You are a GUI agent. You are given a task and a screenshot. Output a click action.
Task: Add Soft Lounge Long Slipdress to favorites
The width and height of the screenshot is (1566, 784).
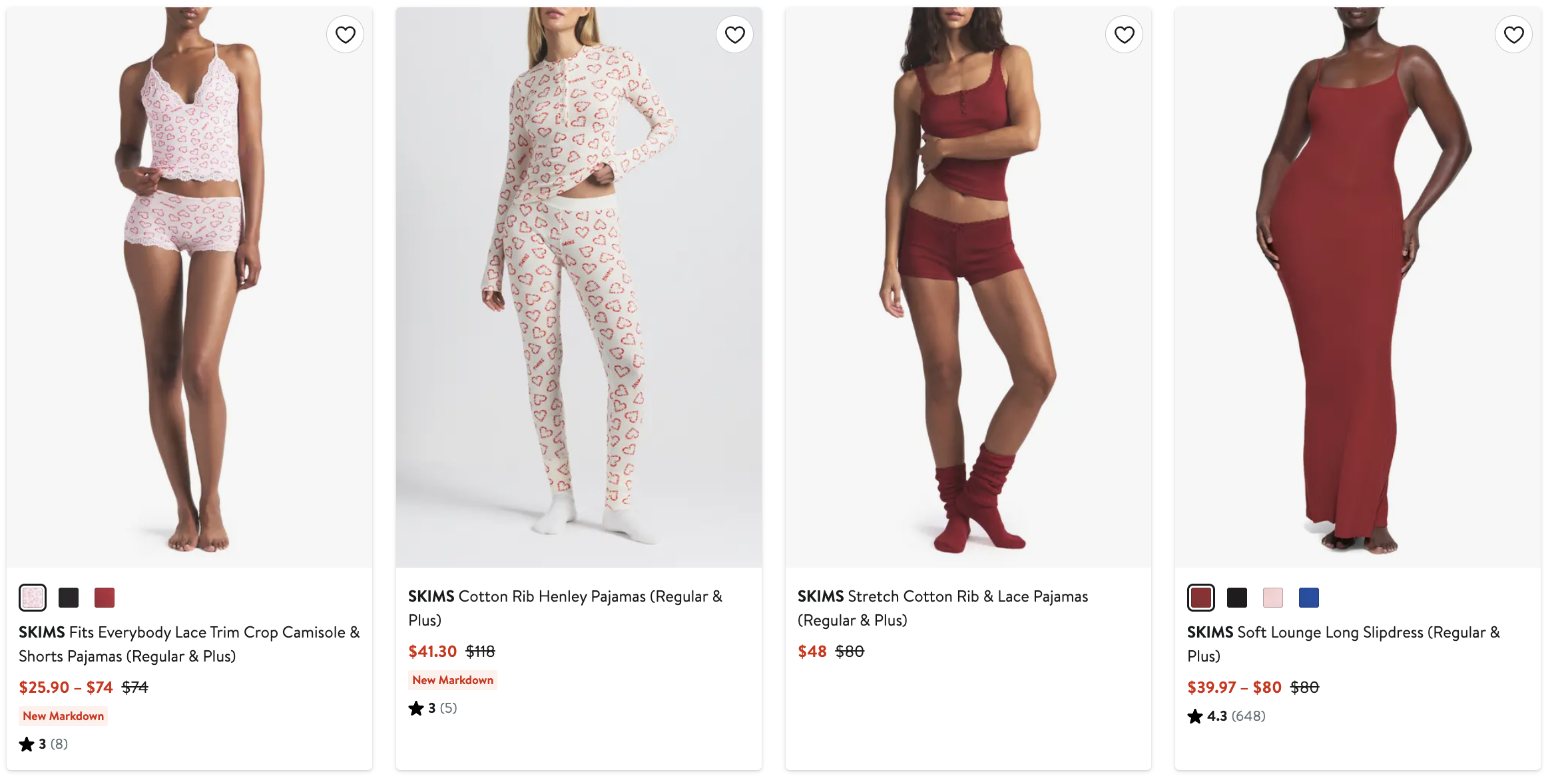1513,35
